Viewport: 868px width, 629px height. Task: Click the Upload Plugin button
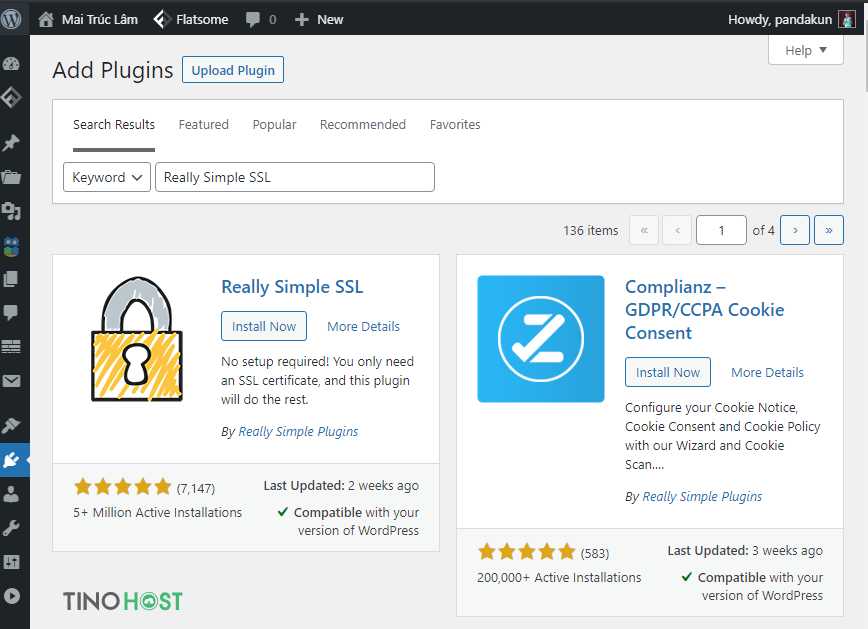pos(233,70)
